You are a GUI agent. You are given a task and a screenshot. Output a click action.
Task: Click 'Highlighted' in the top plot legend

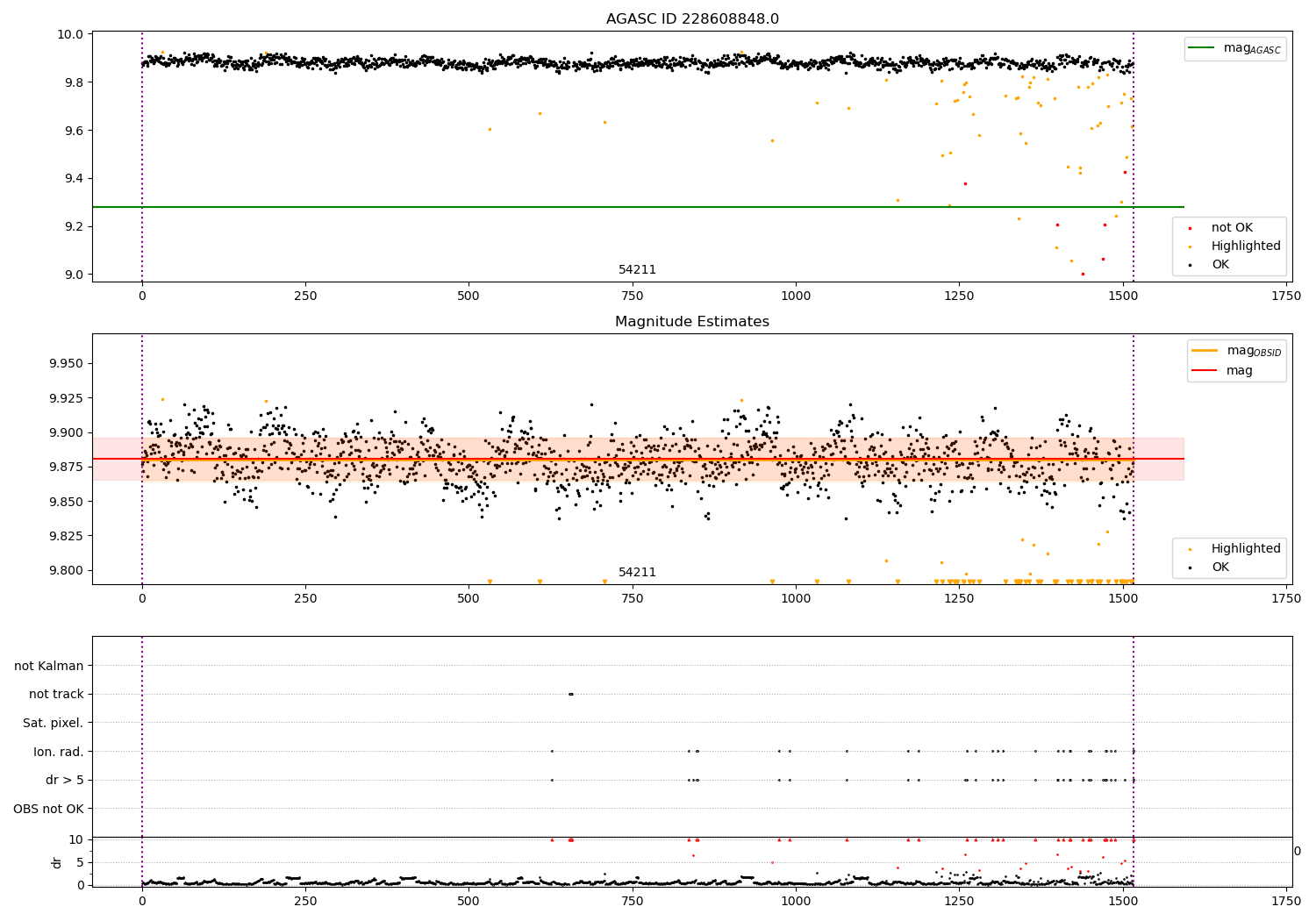[1246, 246]
